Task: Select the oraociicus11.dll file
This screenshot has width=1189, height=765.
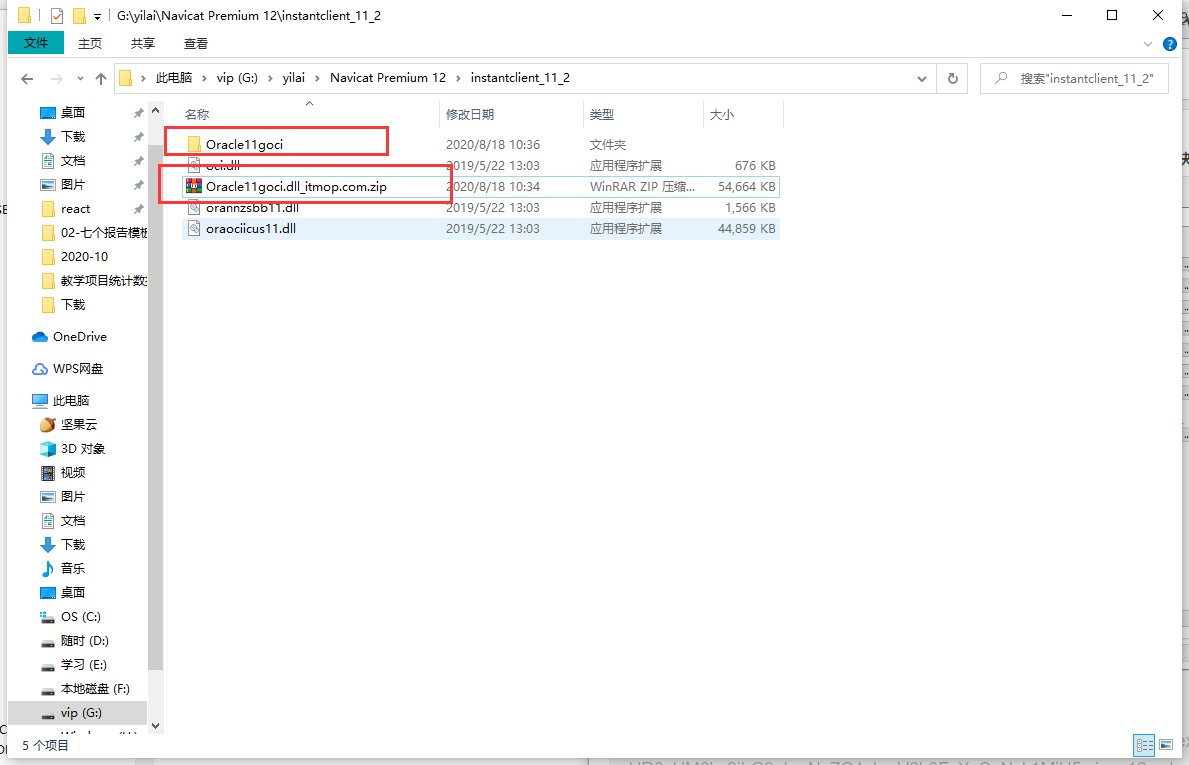Action: point(481,229)
